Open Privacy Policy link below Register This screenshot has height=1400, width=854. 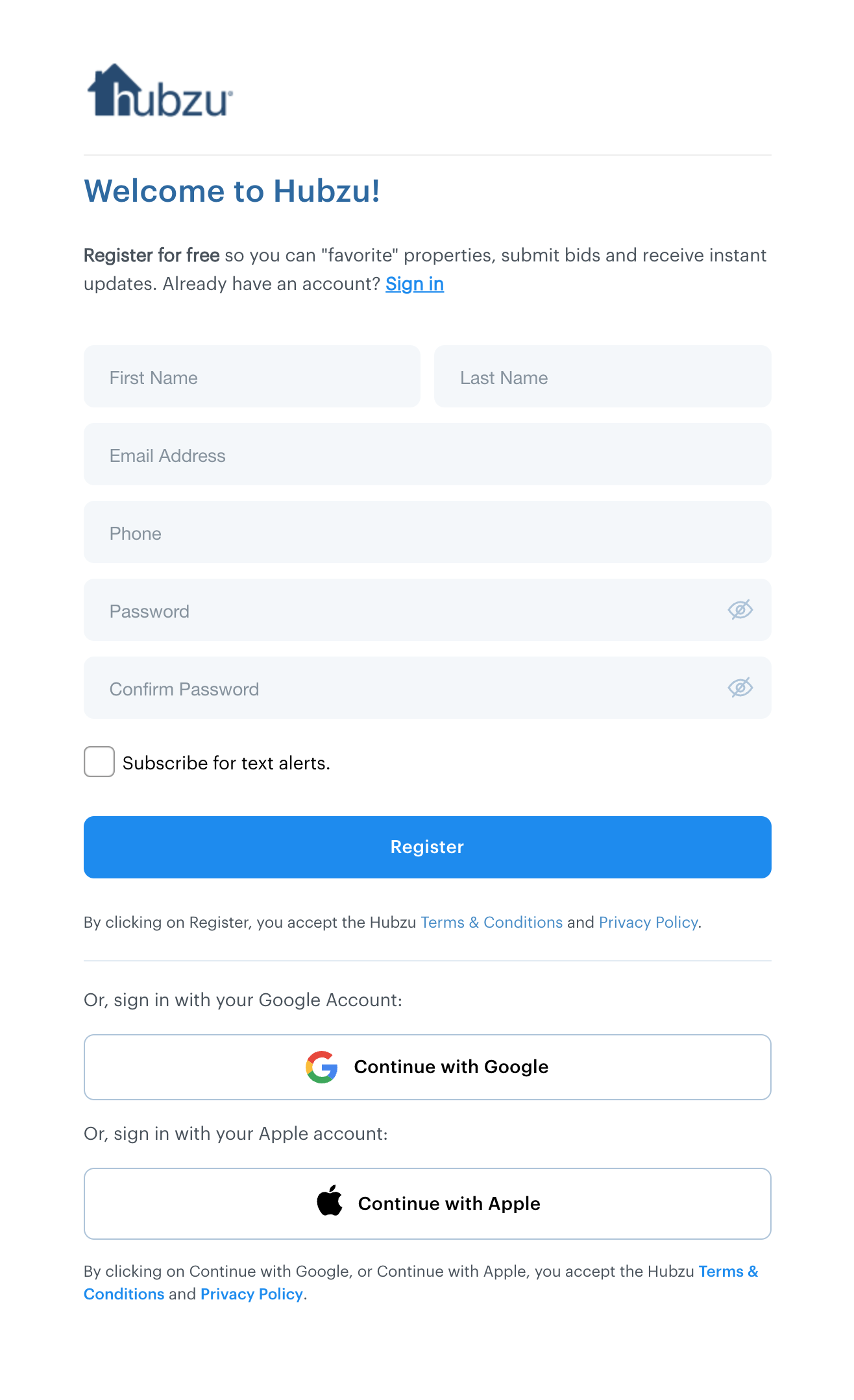pos(648,923)
